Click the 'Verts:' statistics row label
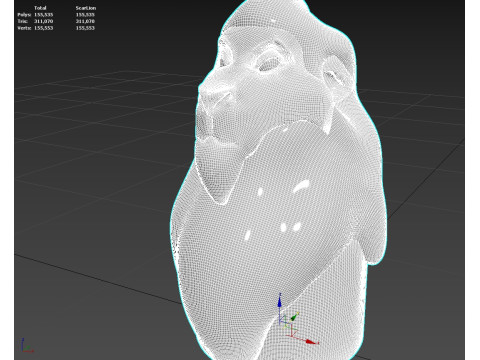480x360 pixels. [24, 28]
